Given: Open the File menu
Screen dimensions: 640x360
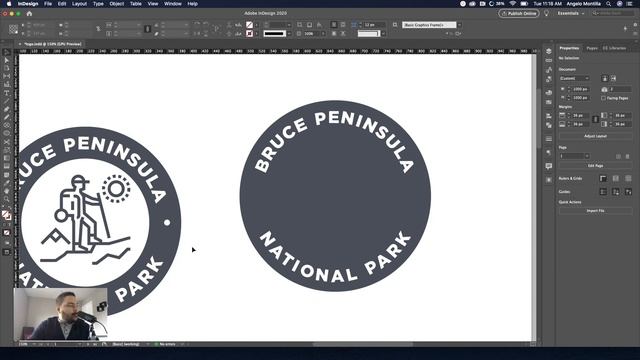Looking at the screenshot, I should [x=48, y=4].
